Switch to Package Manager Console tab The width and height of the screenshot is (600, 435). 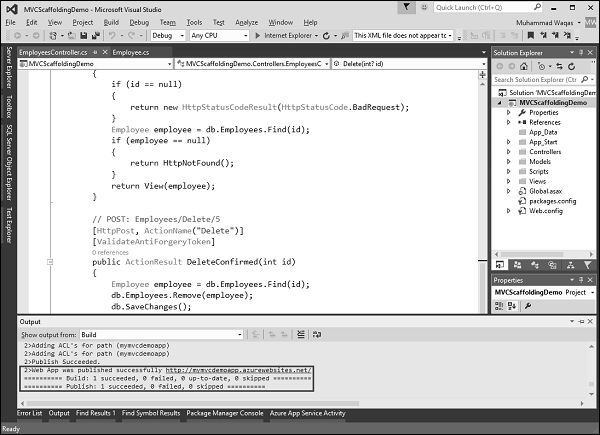[x=225, y=413]
